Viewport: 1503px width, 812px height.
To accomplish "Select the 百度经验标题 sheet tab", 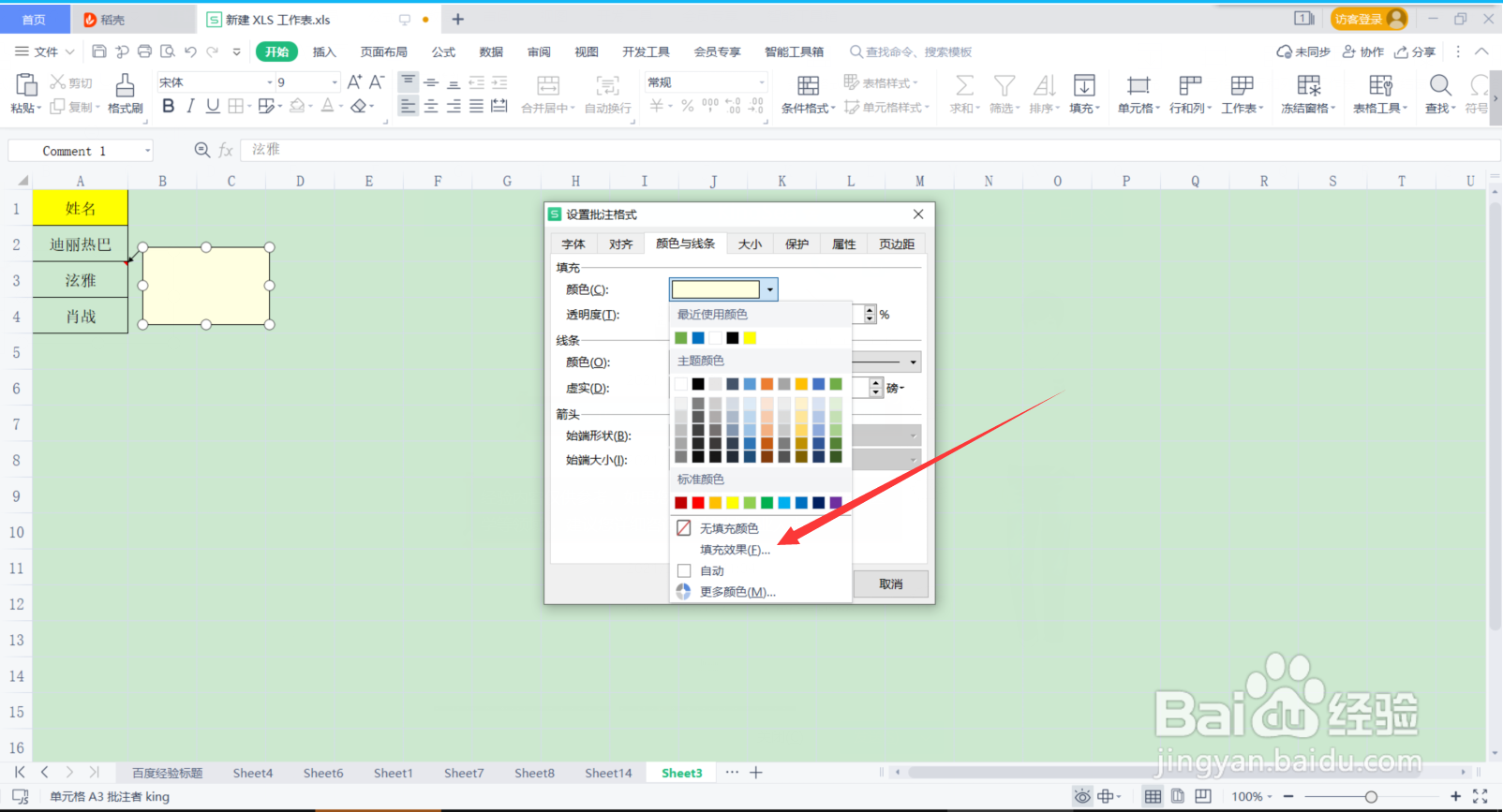I will coord(167,773).
